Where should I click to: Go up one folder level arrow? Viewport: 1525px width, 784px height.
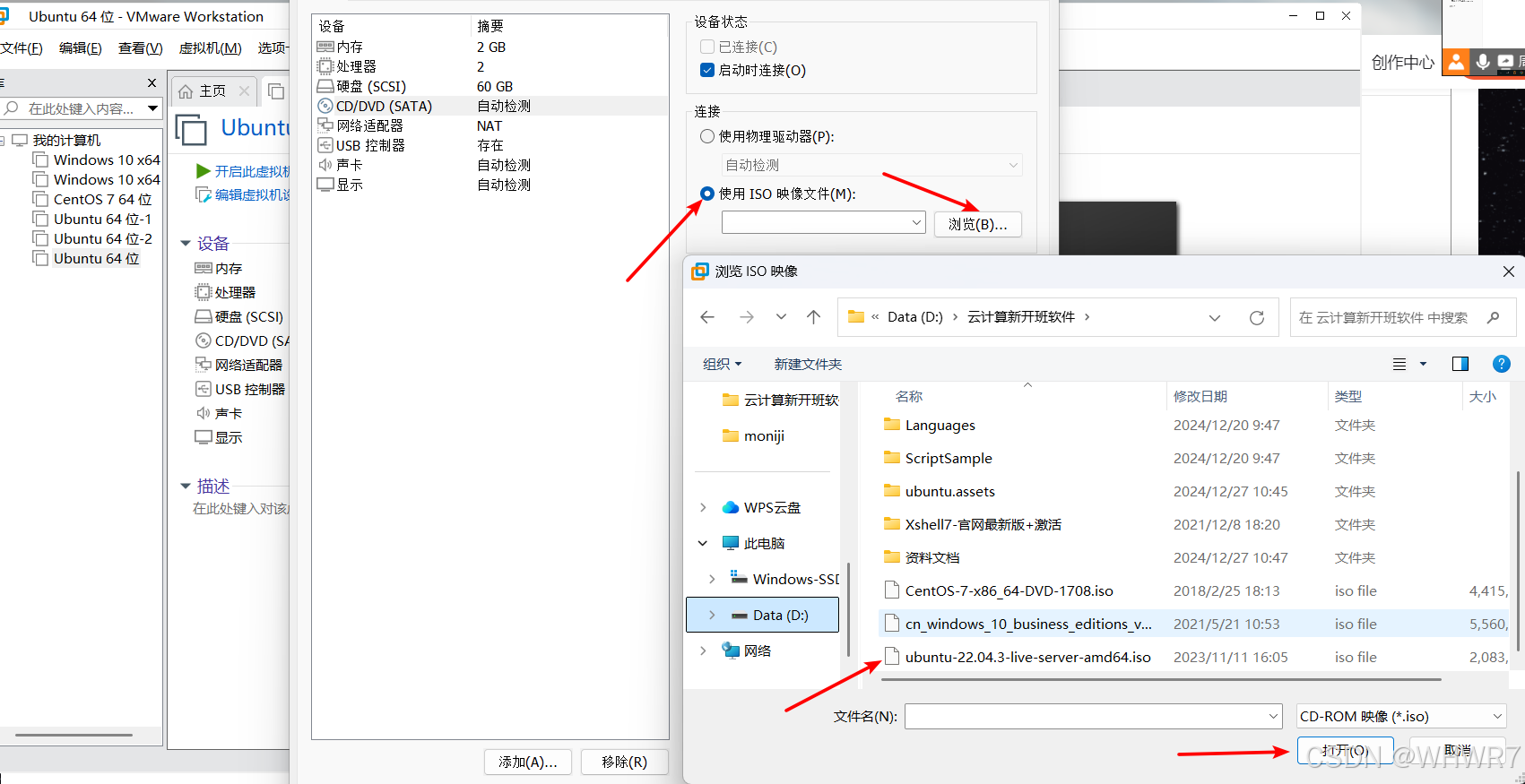tap(813, 317)
